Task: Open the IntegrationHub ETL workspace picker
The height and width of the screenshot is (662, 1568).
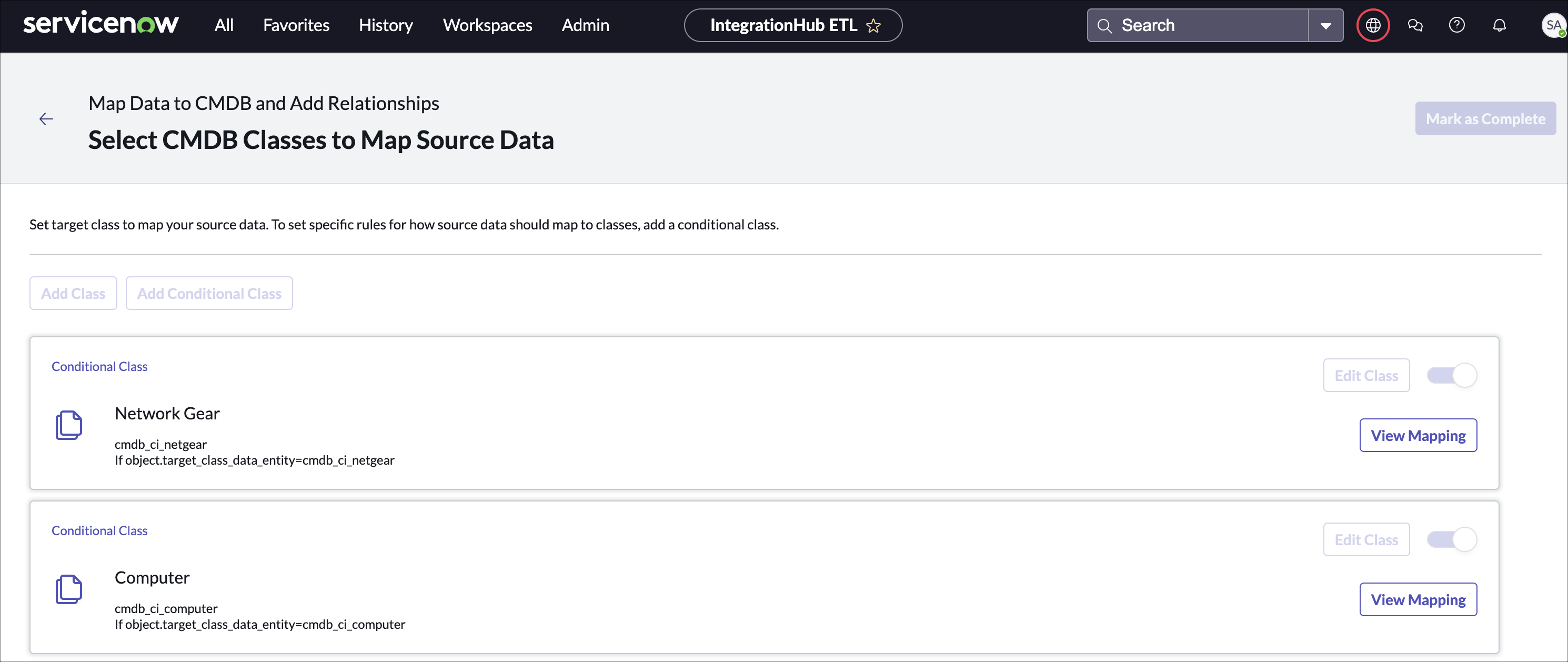Action: [784, 25]
